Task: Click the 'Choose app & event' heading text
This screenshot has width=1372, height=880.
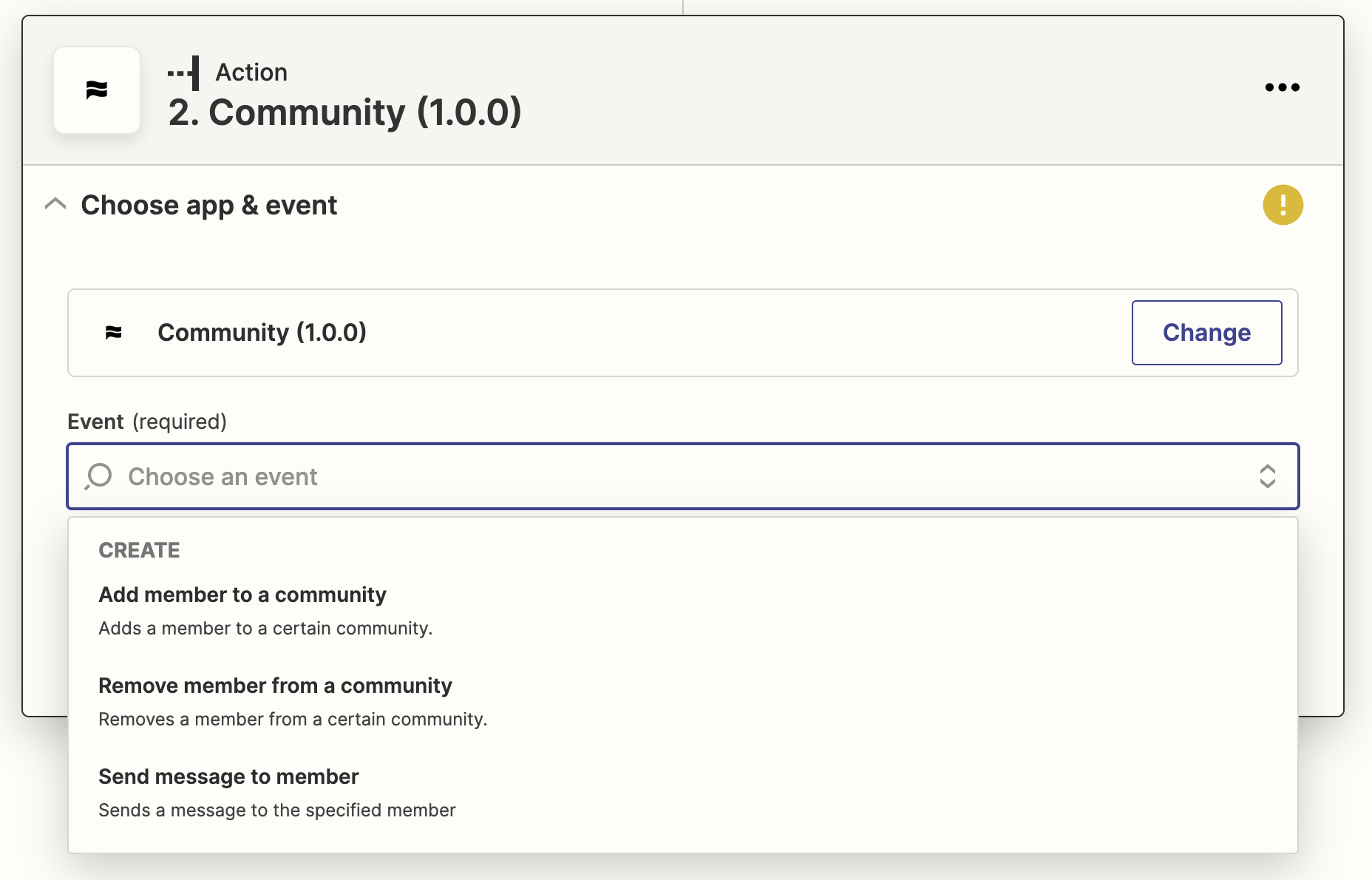Action: click(x=208, y=205)
